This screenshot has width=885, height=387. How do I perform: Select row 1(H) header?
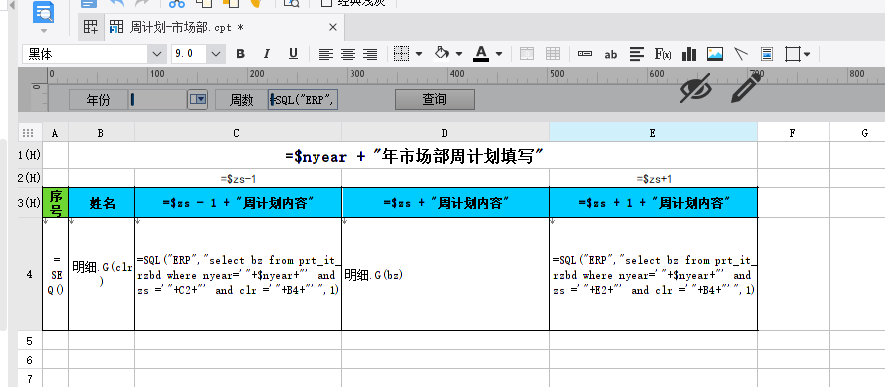click(29, 156)
